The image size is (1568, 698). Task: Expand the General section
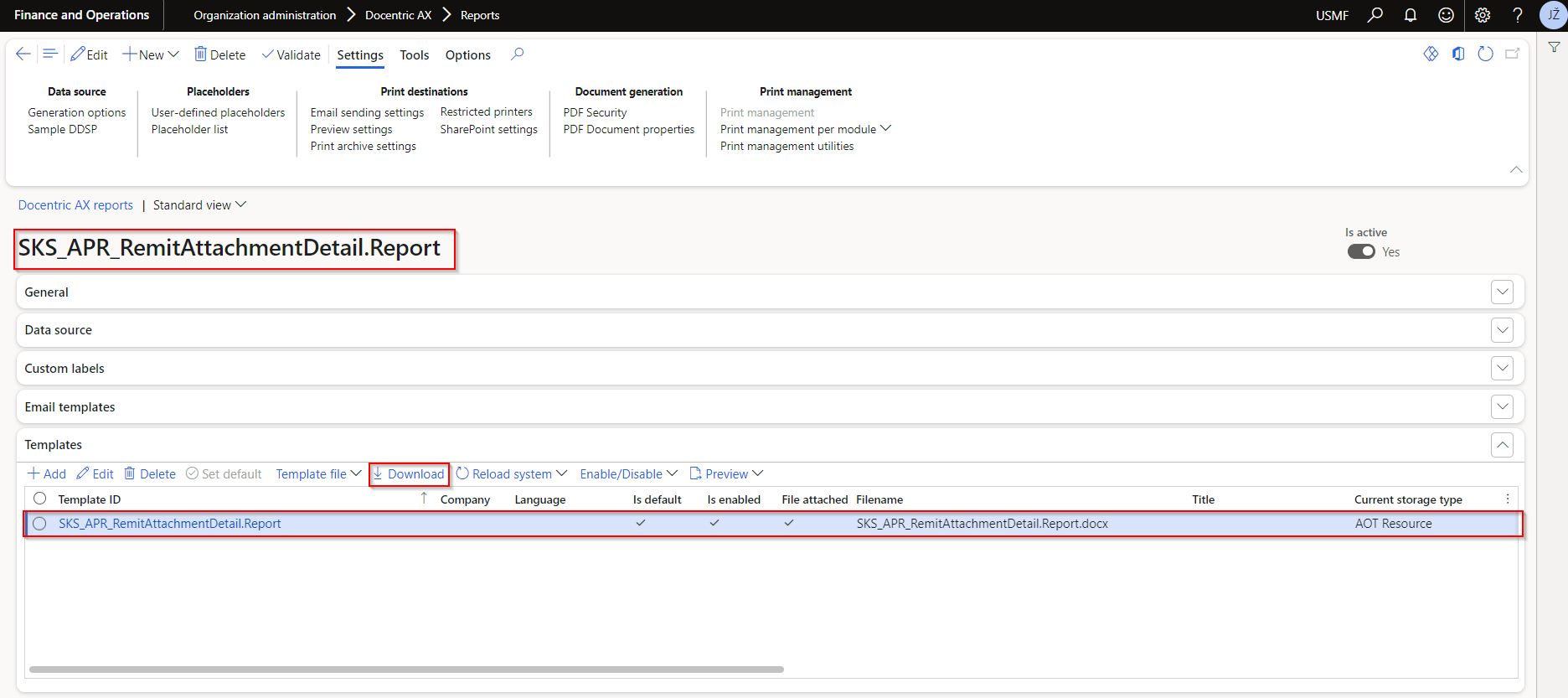click(1503, 292)
